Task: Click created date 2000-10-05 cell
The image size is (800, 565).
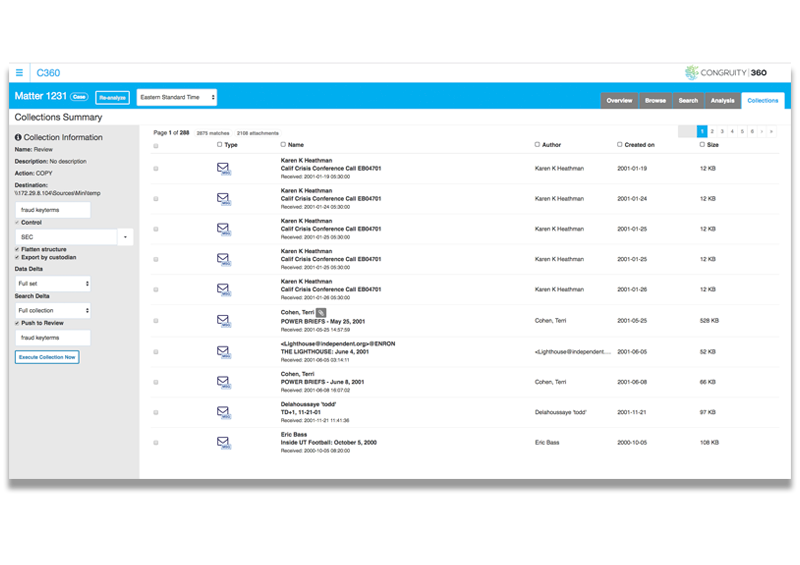Action: click(632, 443)
